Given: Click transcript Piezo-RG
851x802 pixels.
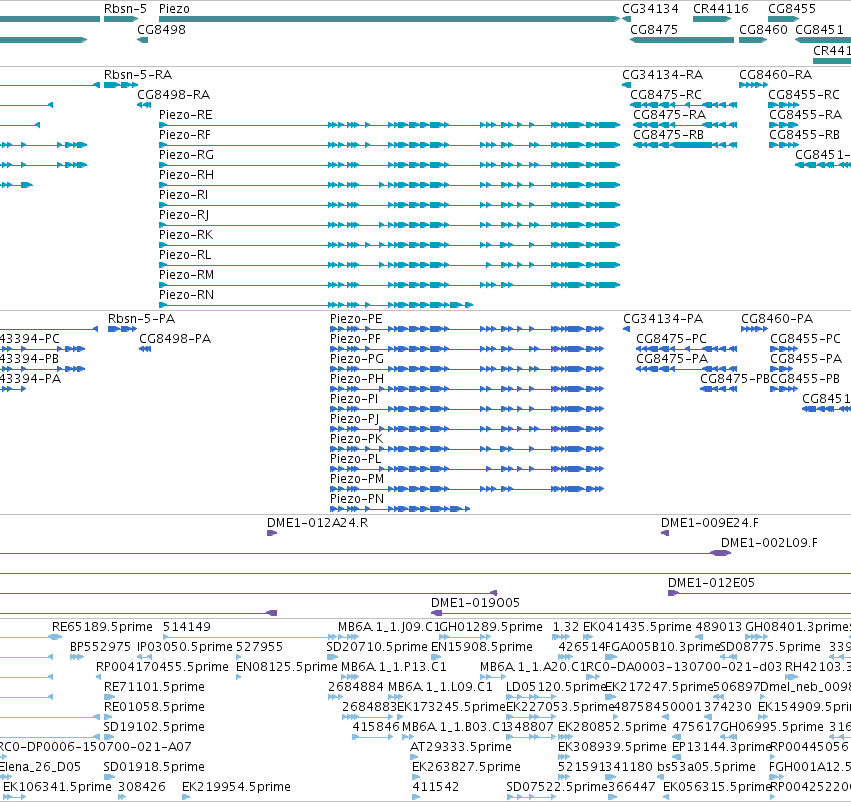Looking at the screenshot, I should [x=389, y=165].
